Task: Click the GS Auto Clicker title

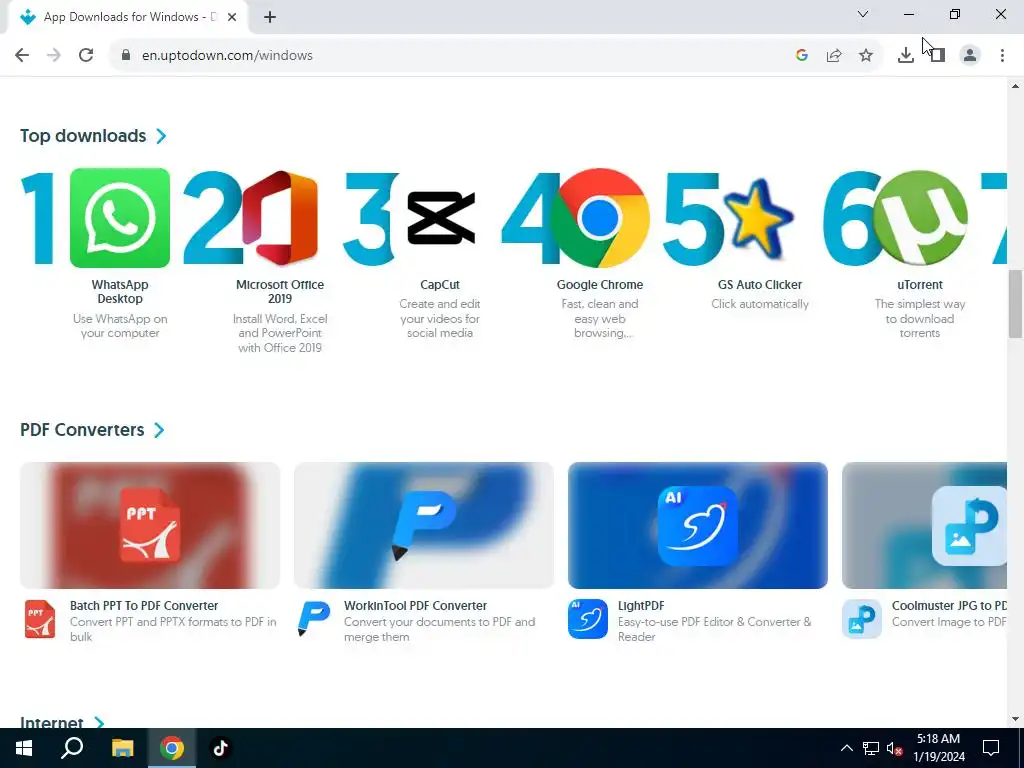Action: click(760, 285)
